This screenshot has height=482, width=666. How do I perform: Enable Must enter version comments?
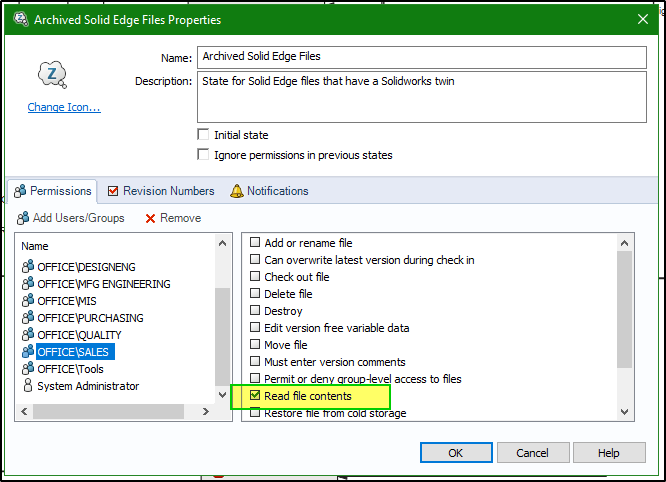point(255,361)
